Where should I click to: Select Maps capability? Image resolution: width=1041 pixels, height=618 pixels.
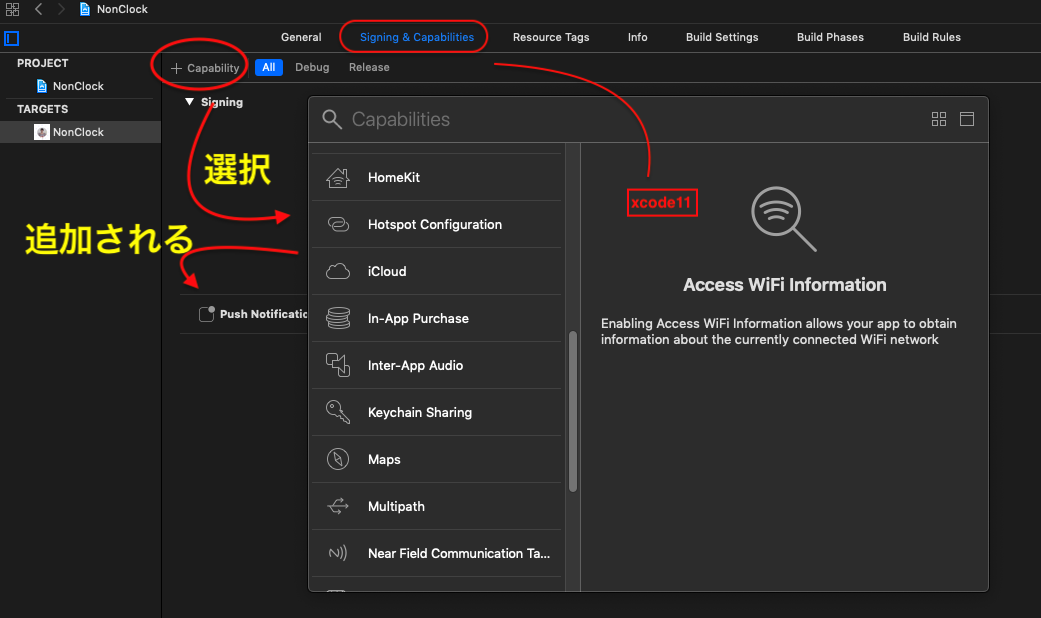coord(437,459)
